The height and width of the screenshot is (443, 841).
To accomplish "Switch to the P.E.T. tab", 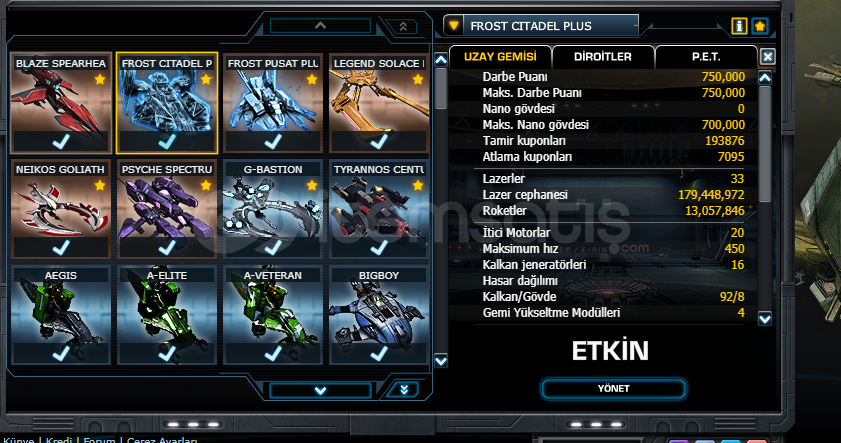I will [x=706, y=57].
